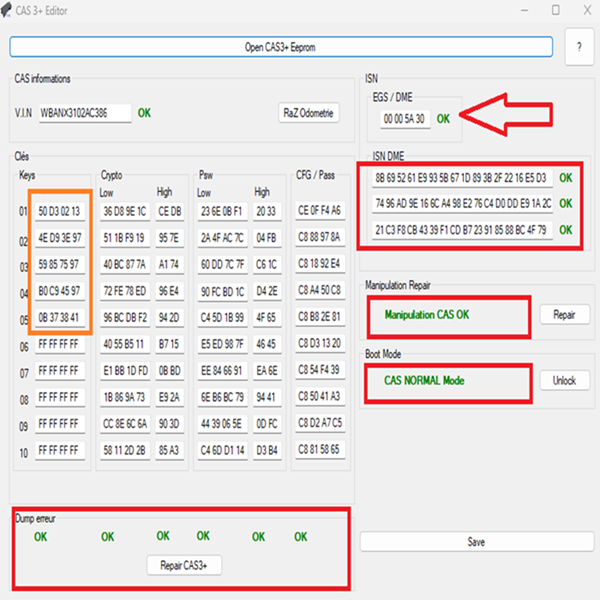
Task: Open the help question mark button
Action: (579, 47)
